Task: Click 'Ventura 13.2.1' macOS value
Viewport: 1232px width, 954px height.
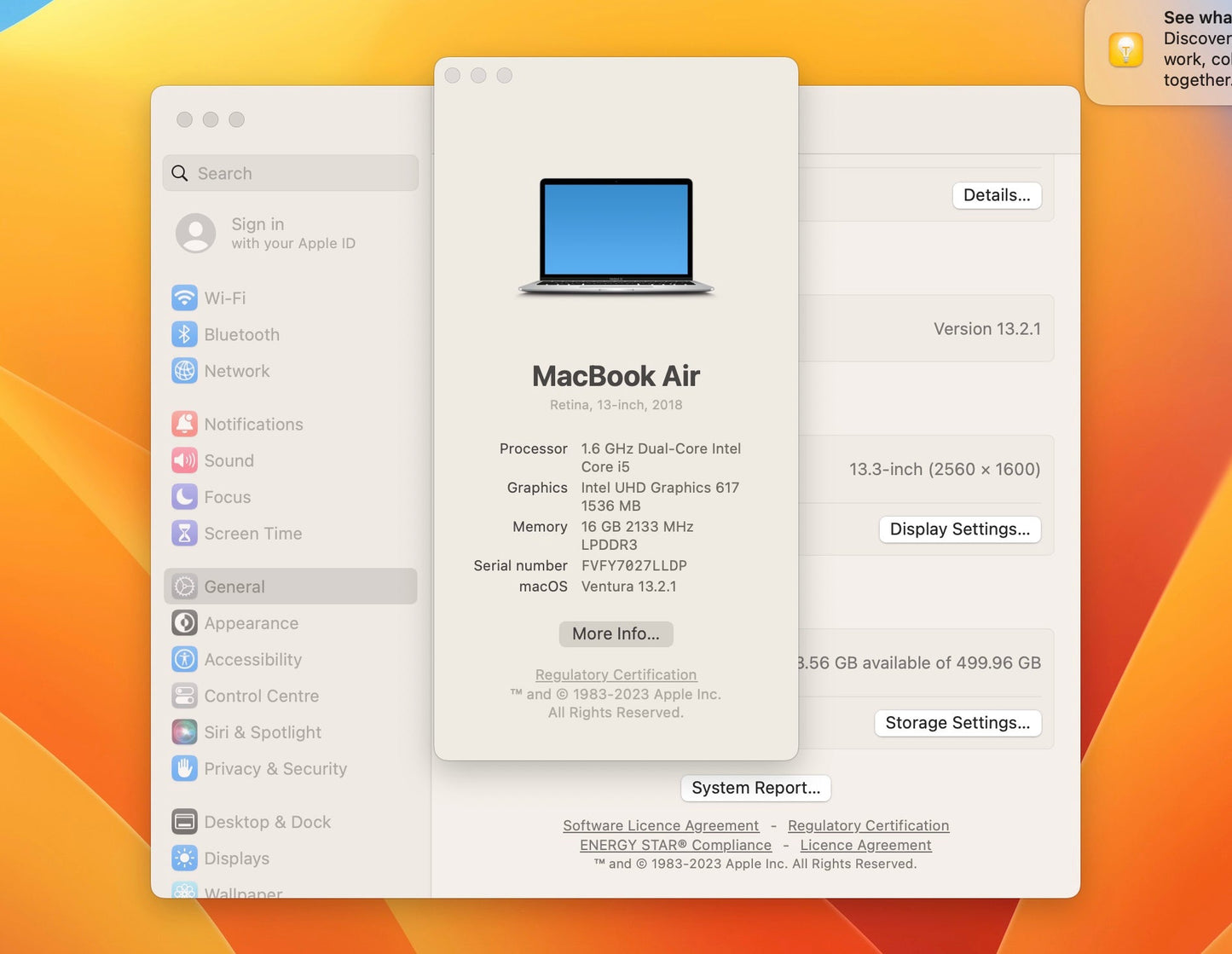Action: coord(629,587)
